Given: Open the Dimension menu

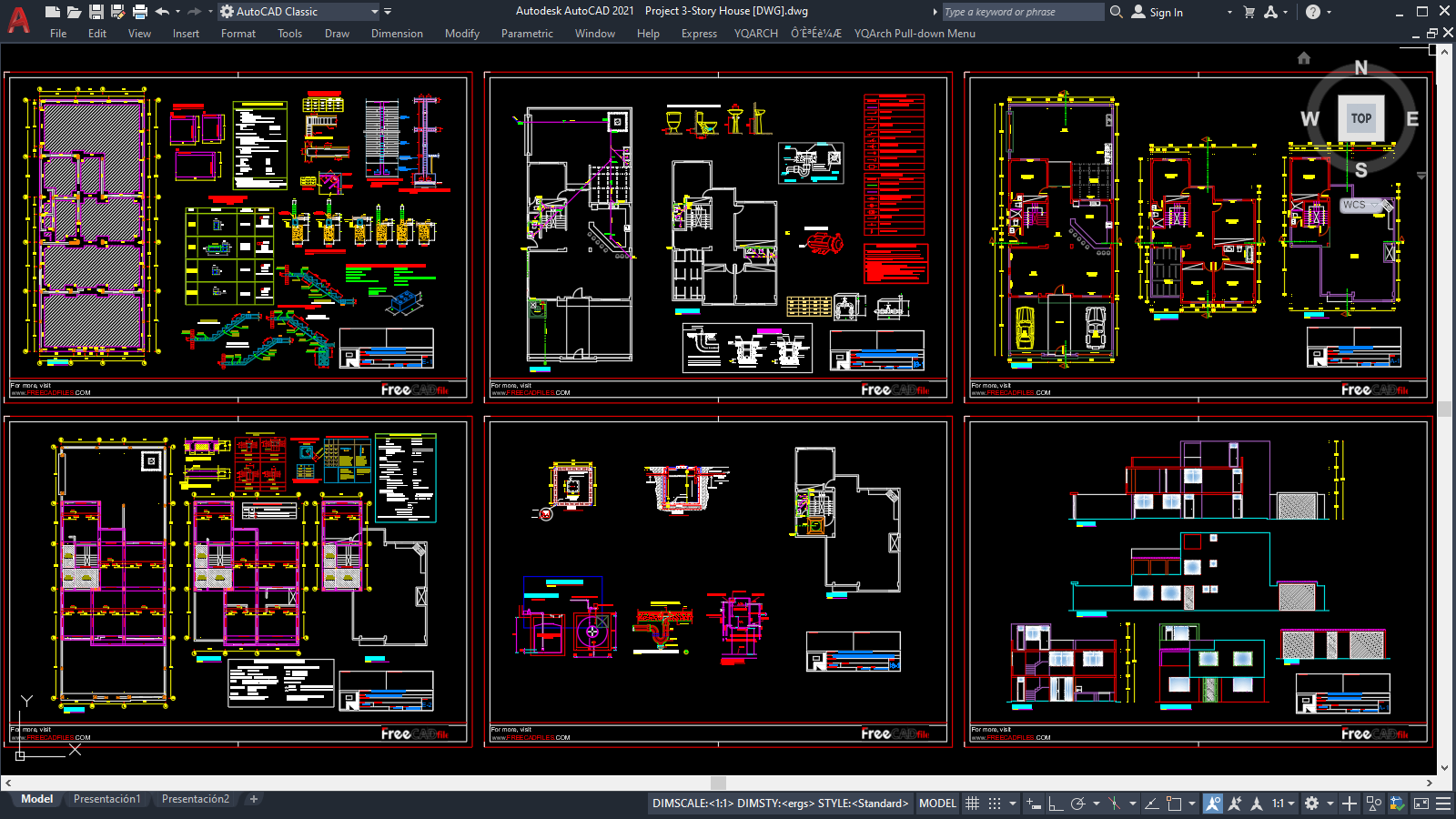Looking at the screenshot, I should click(x=397, y=34).
